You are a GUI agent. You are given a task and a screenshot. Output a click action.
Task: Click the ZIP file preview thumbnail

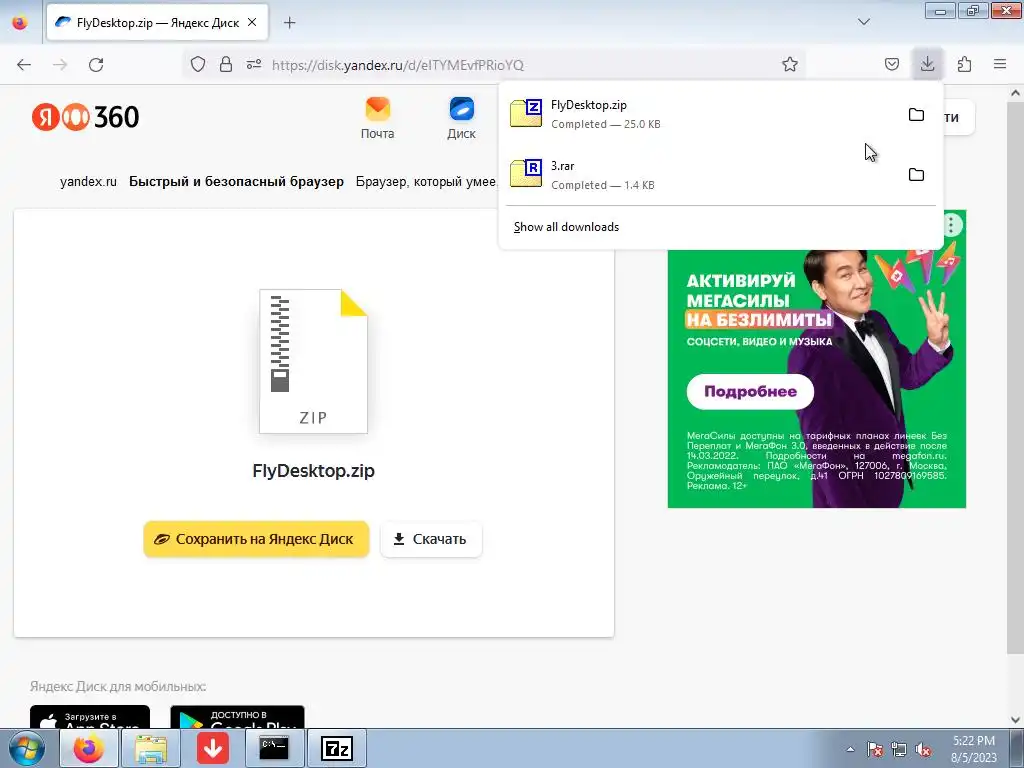(x=313, y=361)
